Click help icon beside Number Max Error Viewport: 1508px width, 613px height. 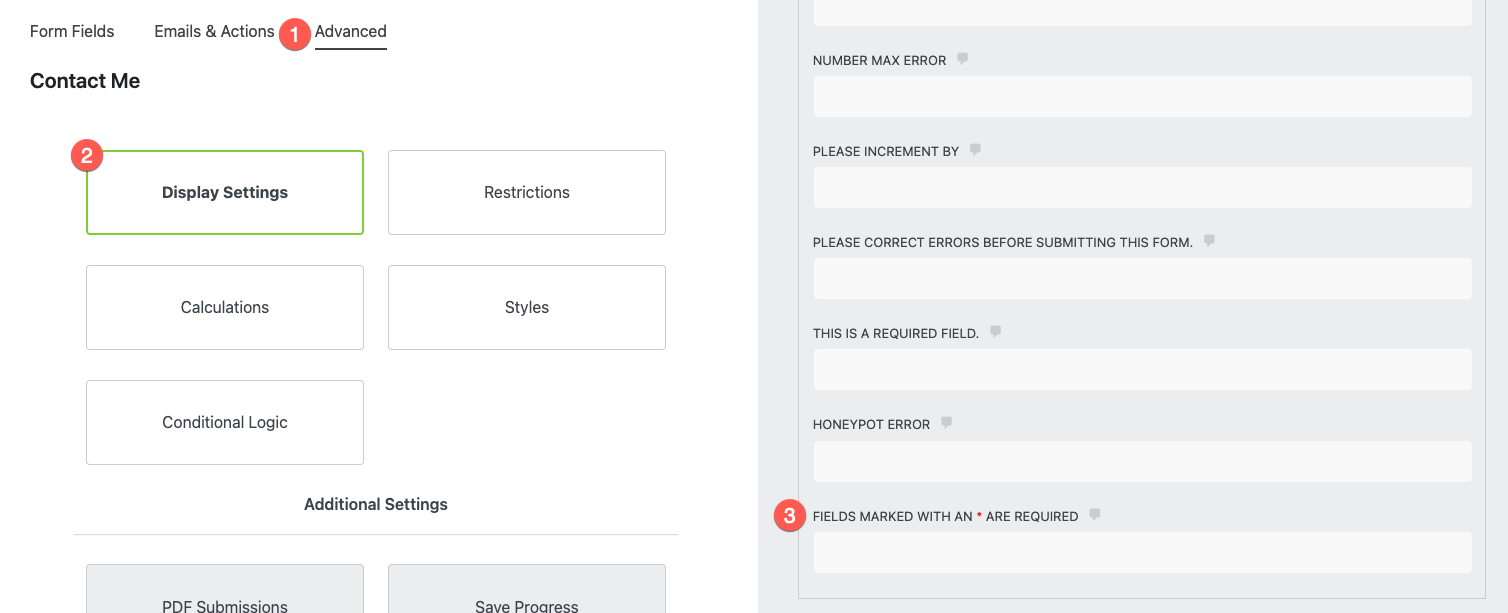[x=963, y=59]
